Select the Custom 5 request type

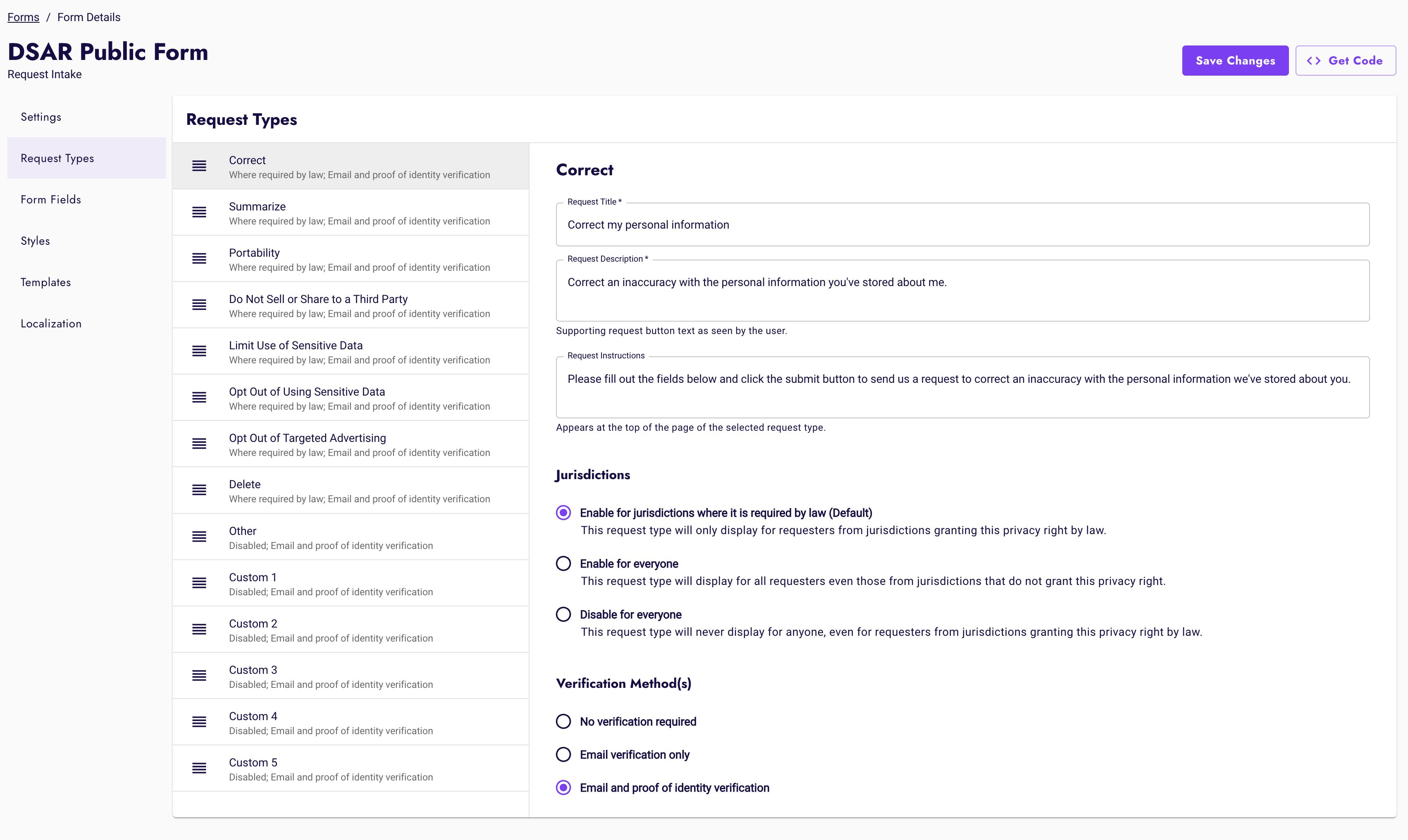coord(351,768)
